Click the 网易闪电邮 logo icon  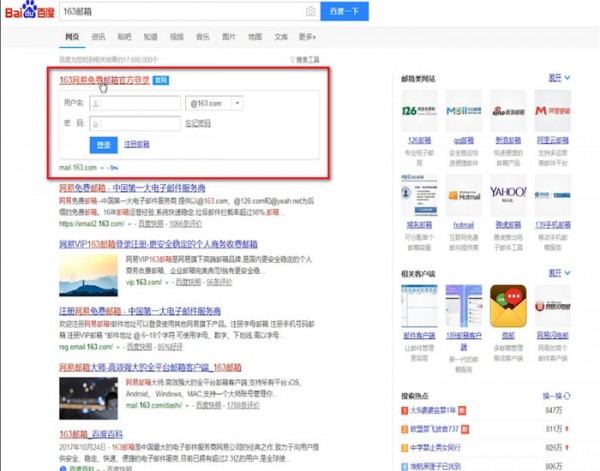553,306
